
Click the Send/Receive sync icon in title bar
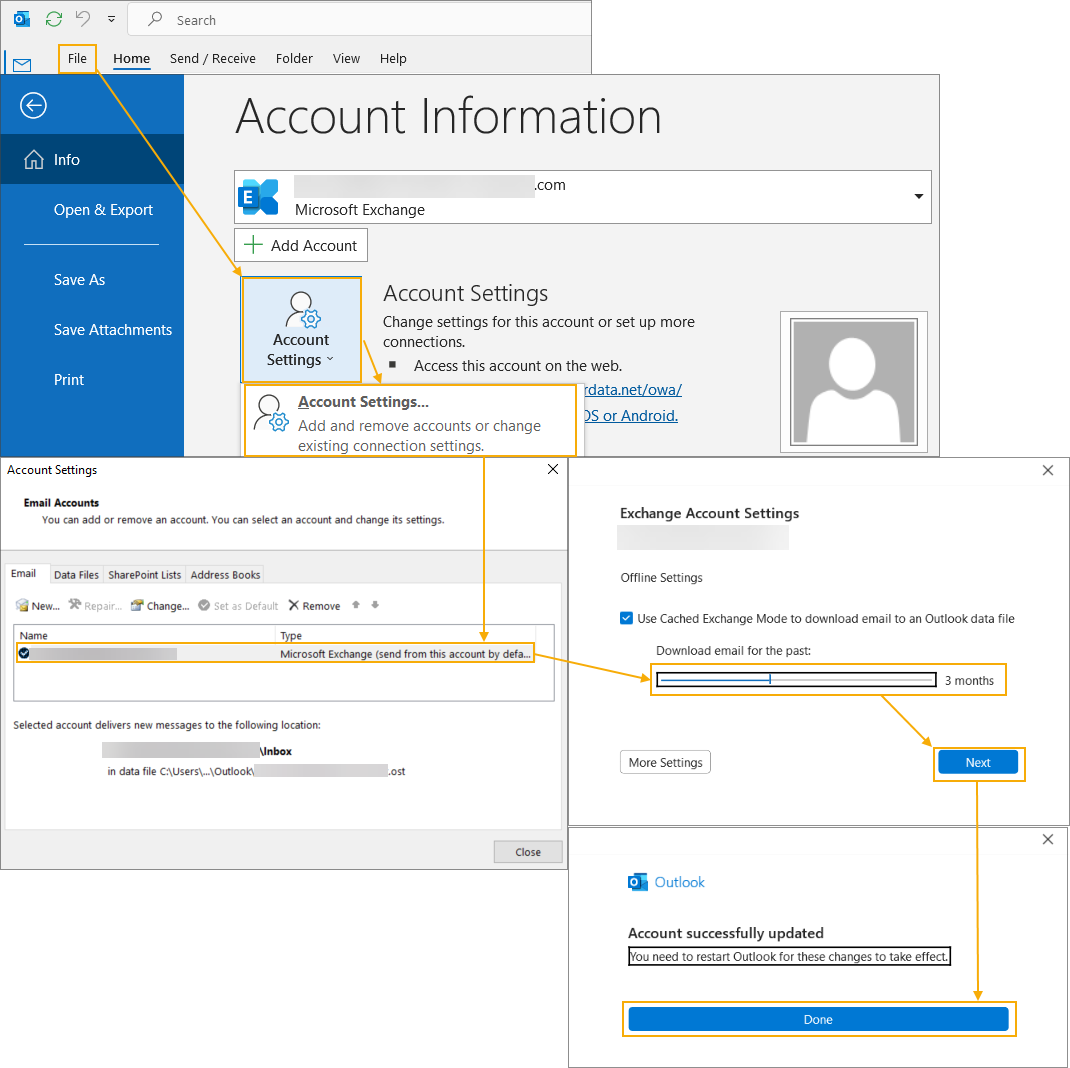54,19
